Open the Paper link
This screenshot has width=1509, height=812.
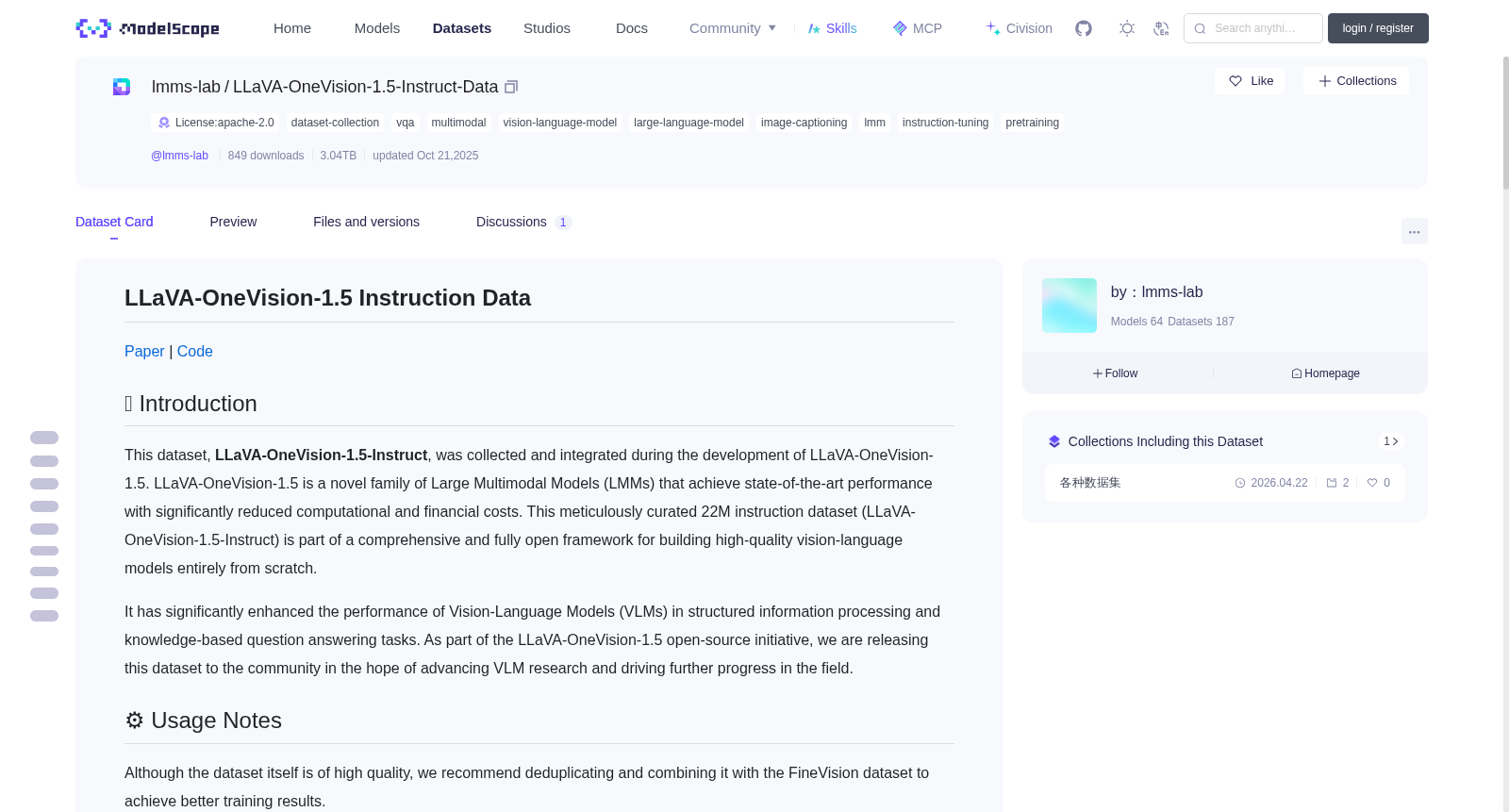(144, 351)
